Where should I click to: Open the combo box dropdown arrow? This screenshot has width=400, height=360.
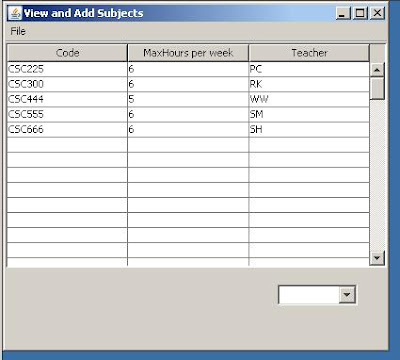(347, 295)
